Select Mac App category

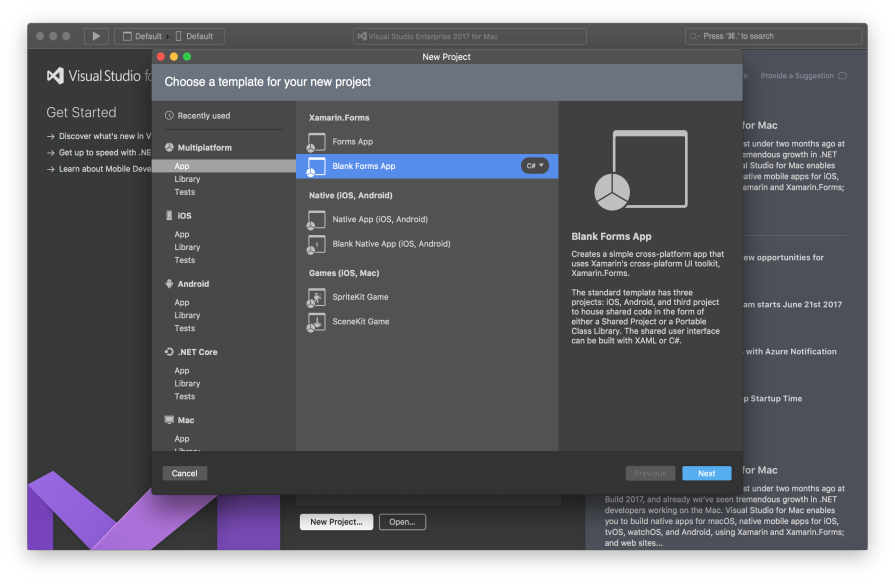[182, 438]
